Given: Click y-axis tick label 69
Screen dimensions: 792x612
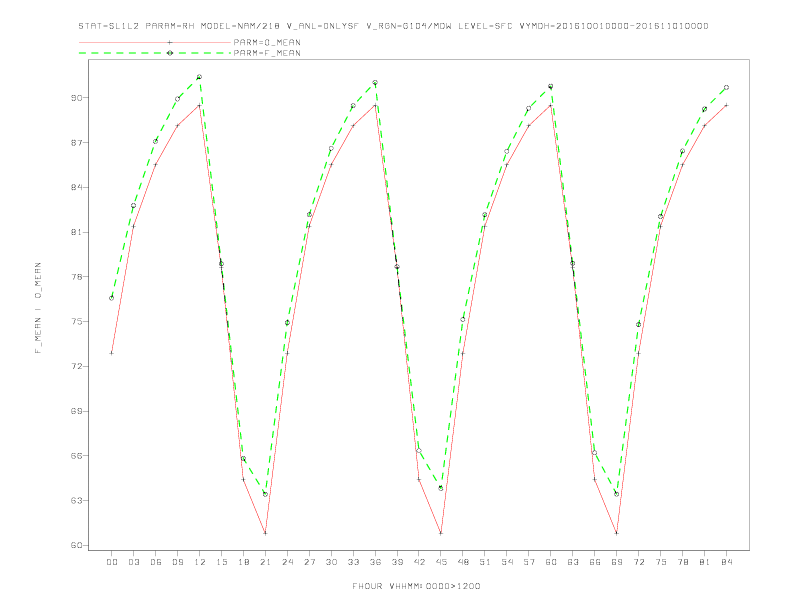Looking at the screenshot, I should pos(76,411).
